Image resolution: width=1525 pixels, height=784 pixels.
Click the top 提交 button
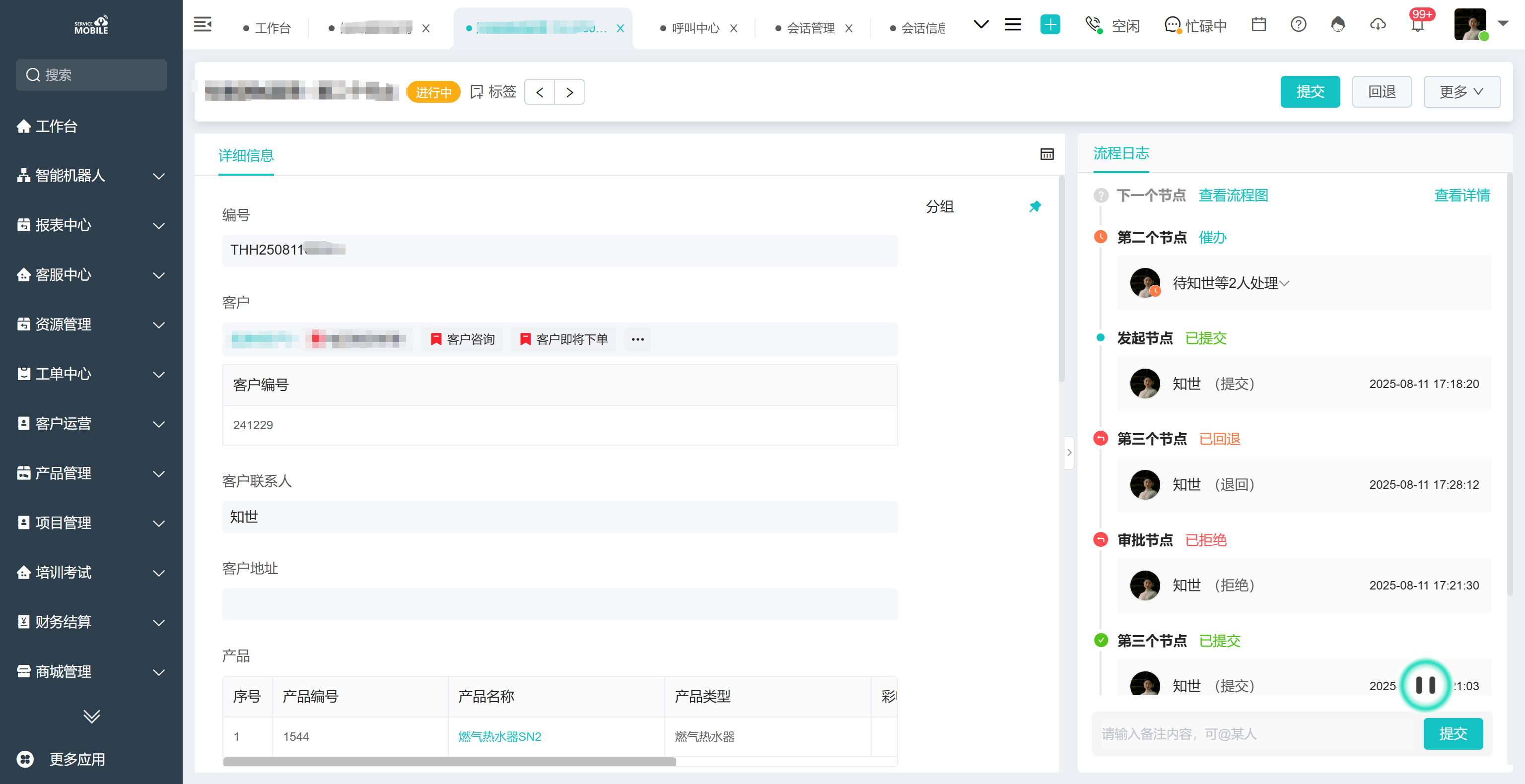coord(1310,92)
